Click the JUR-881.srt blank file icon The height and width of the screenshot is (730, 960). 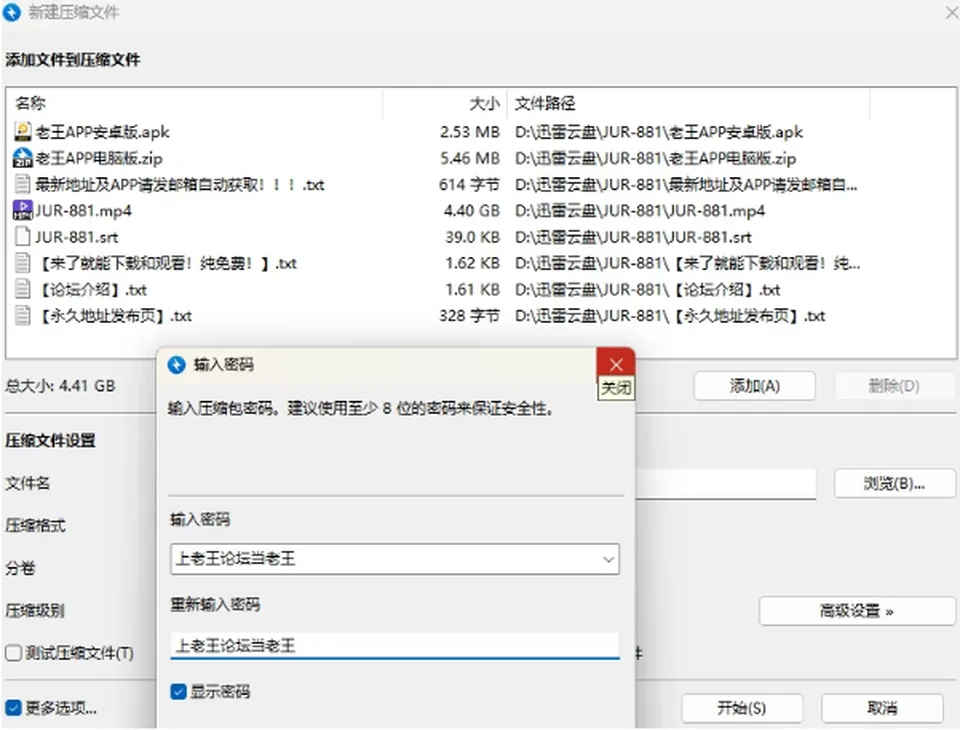pos(23,237)
